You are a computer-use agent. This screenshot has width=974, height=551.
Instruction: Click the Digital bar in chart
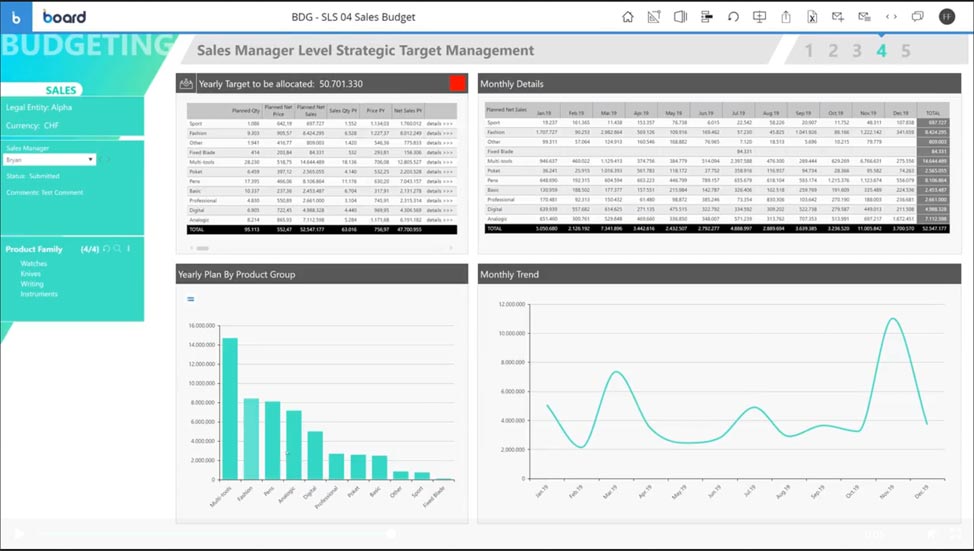click(315, 455)
